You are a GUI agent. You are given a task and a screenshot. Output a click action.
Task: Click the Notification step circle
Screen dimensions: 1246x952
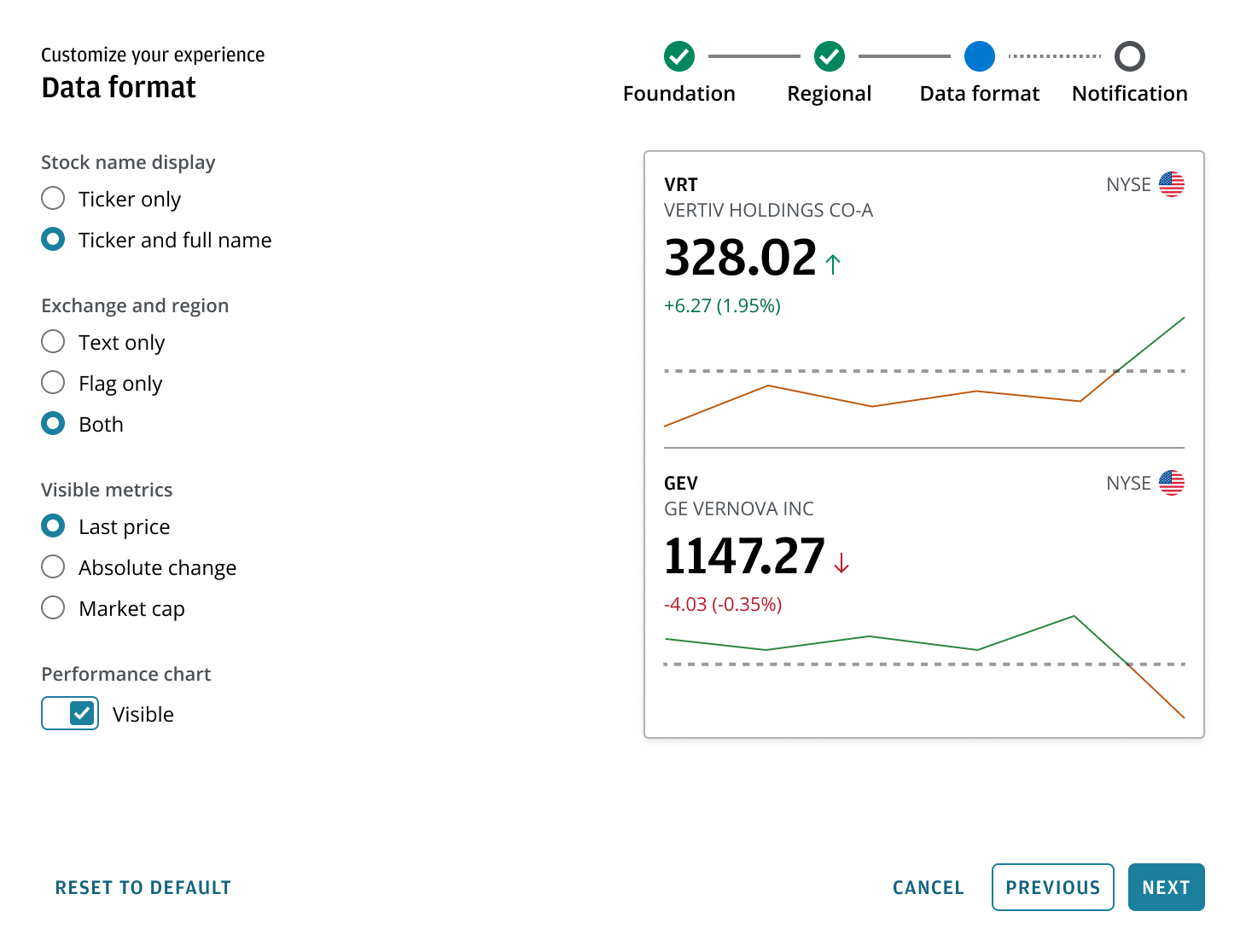click(x=1130, y=56)
